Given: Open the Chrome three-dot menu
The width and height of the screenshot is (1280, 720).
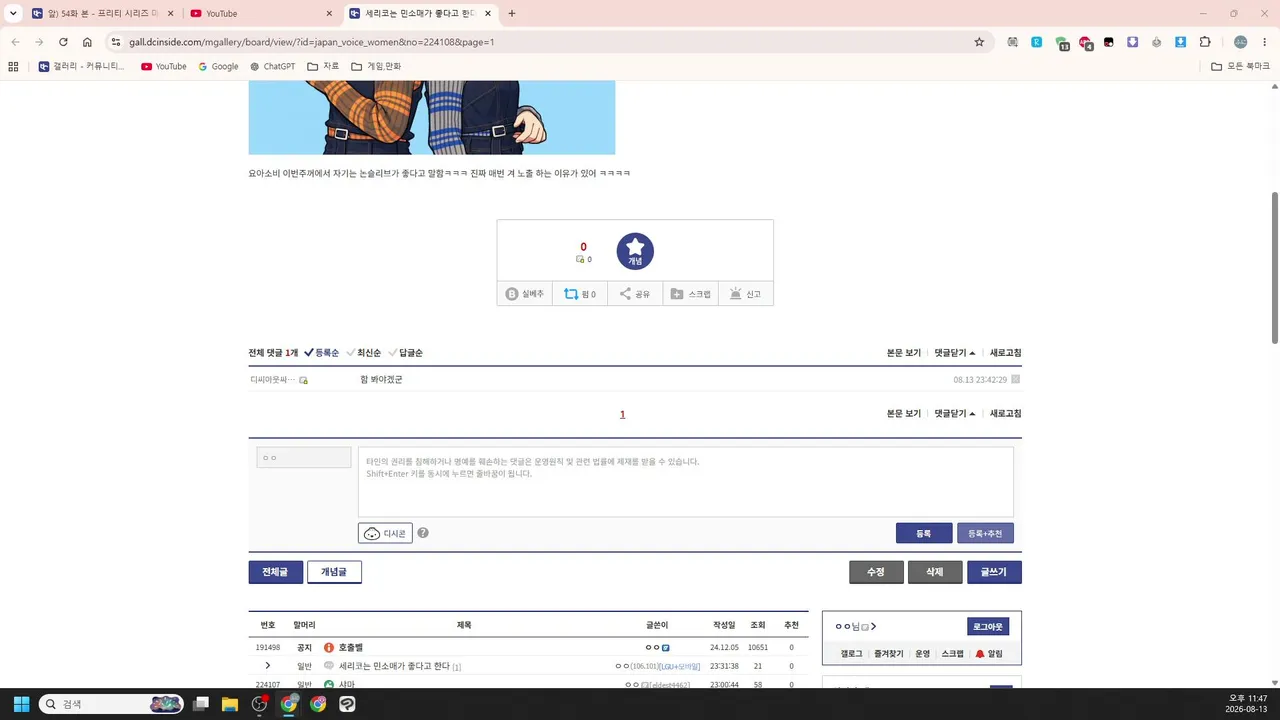Looking at the screenshot, I should point(1264,42).
